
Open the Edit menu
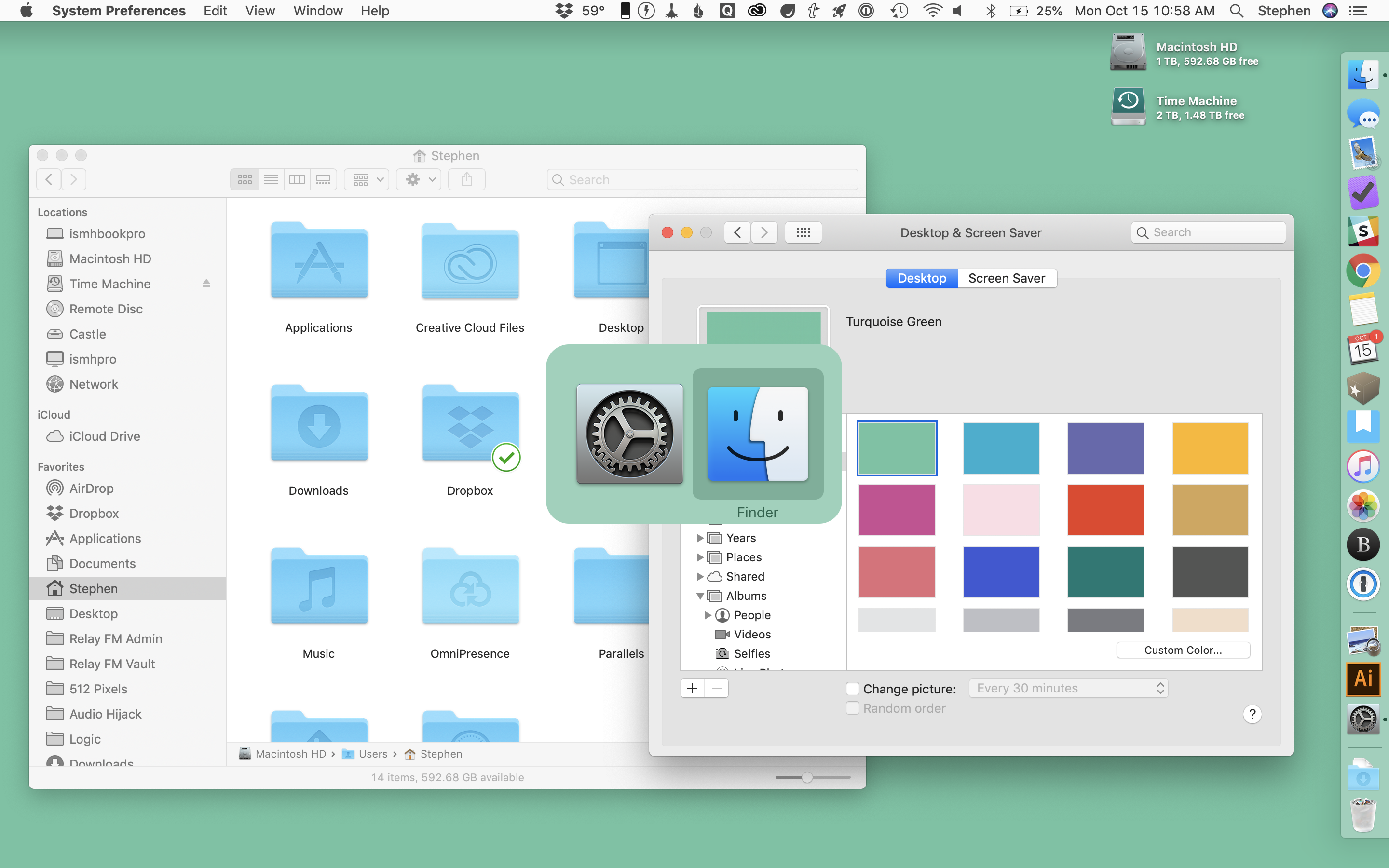pyautogui.click(x=215, y=11)
